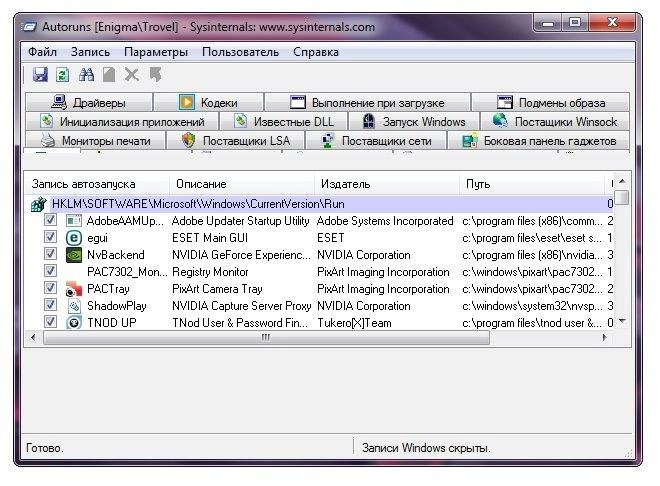Image resolution: width=660 pixels, height=486 pixels.
Task: Click the Properties page toolbar icon
Action: coord(109,75)
